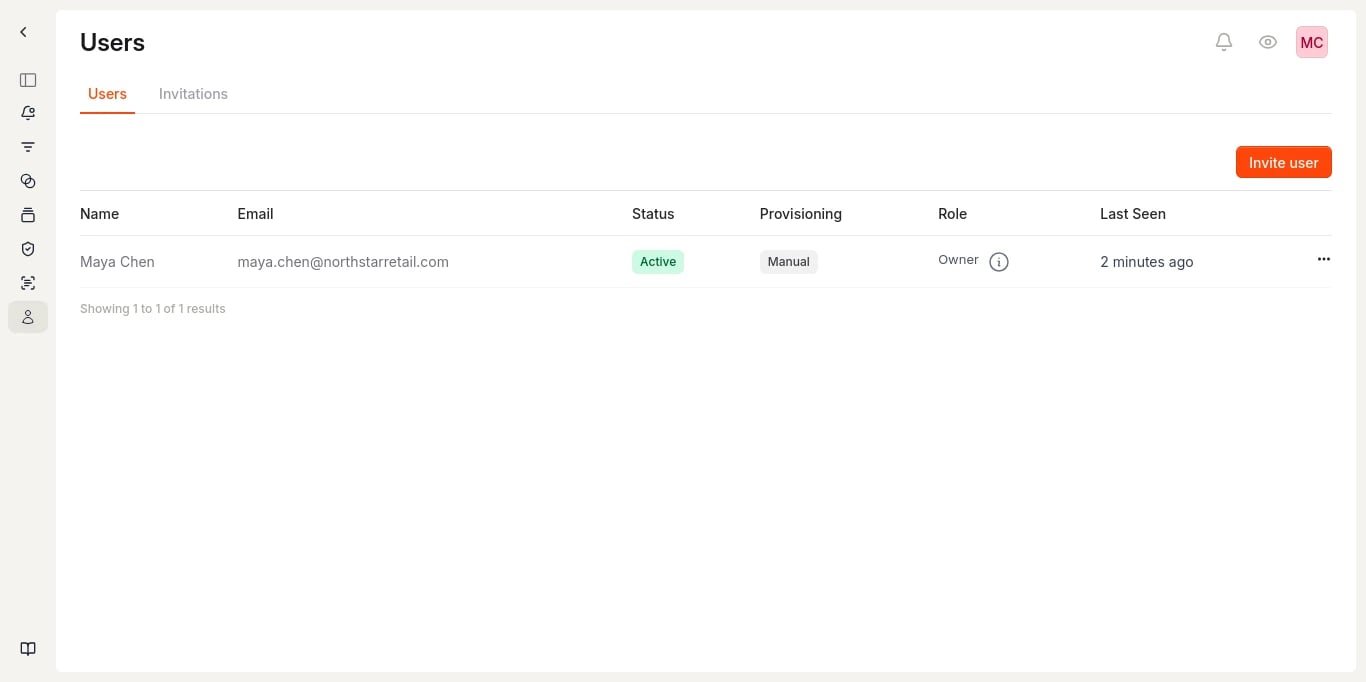Click the maya.chen@northstarretail.com email
The height and width of the screenshot is (682, 1366).
[343, 262]
